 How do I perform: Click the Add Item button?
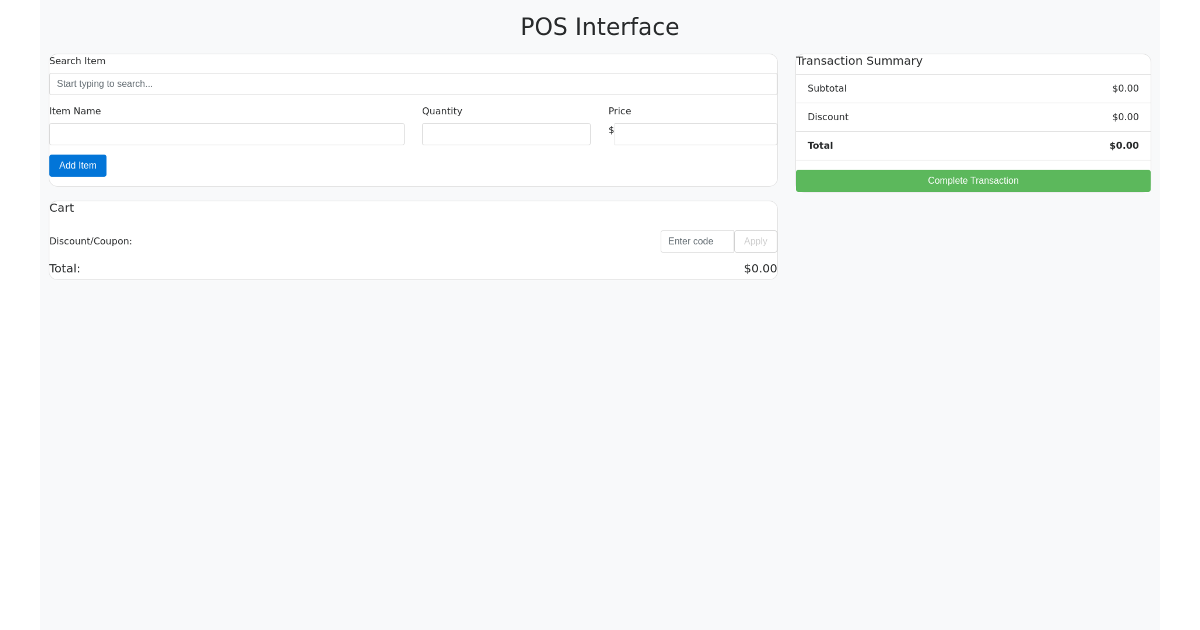[77, 165]
